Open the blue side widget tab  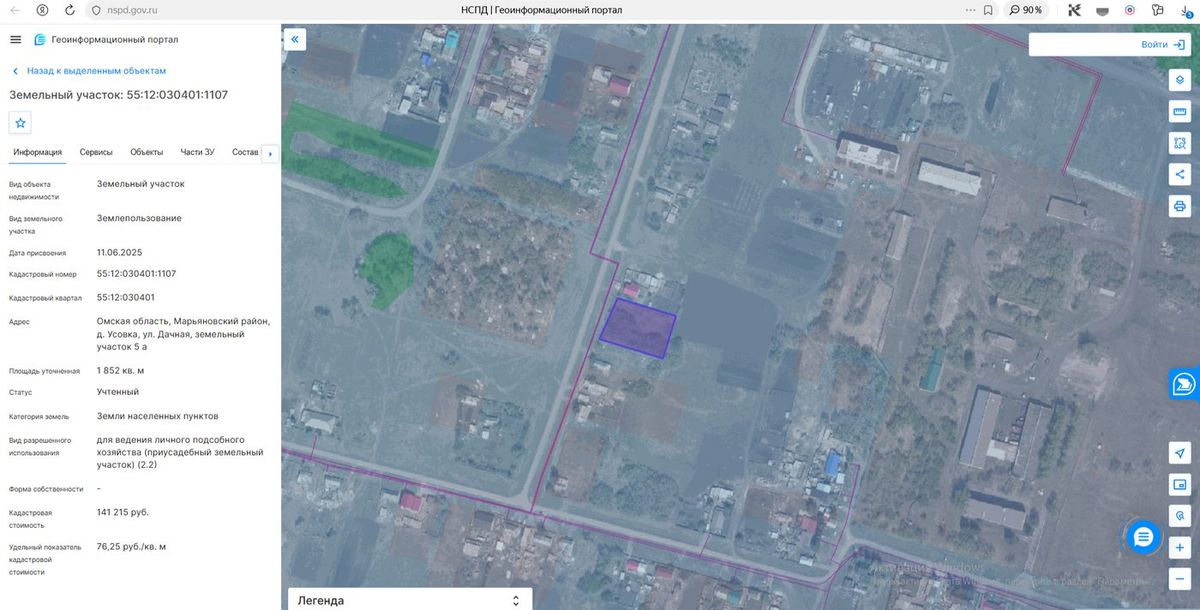coord(1185,384)
